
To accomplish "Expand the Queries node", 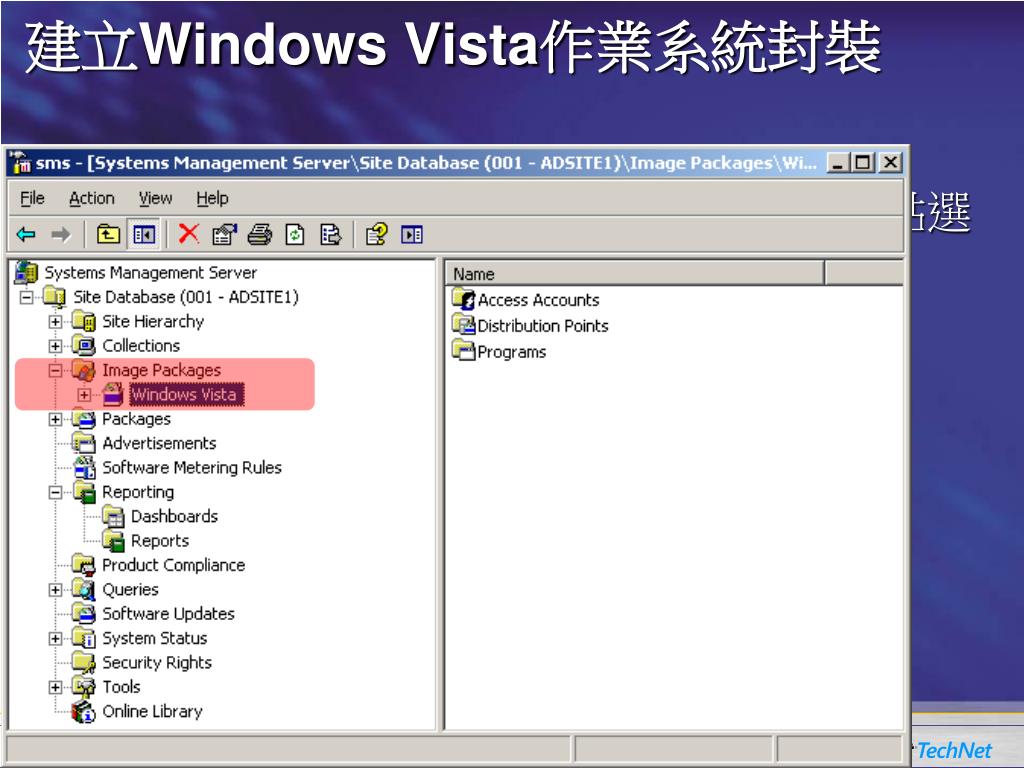I will coord(56,590).
